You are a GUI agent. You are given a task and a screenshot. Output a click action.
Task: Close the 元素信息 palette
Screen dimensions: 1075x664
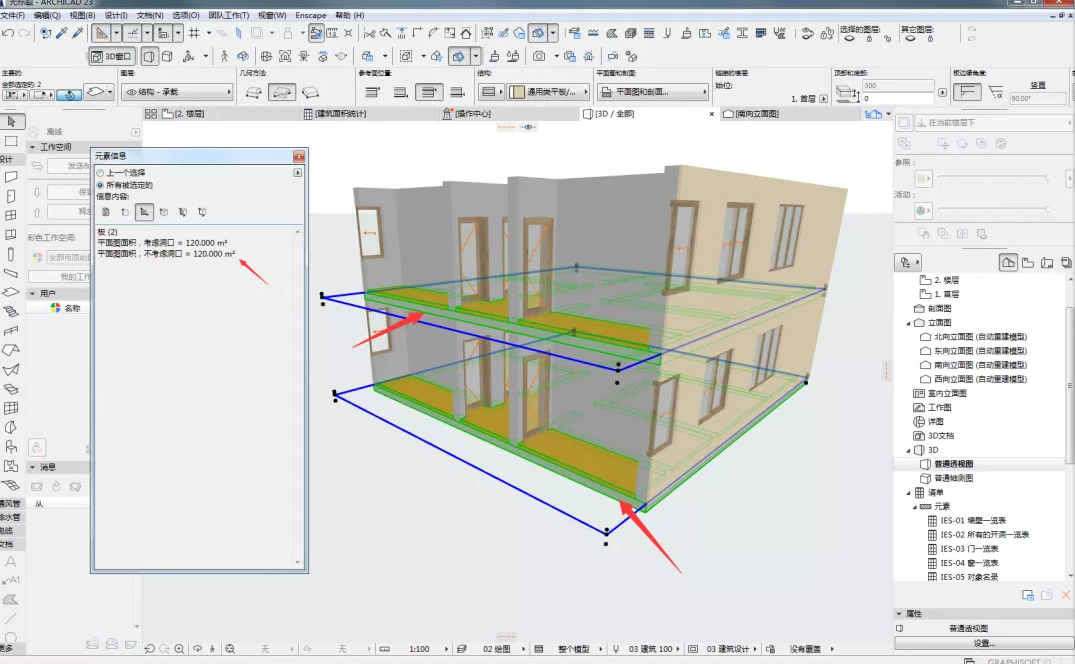click(298, 156)
